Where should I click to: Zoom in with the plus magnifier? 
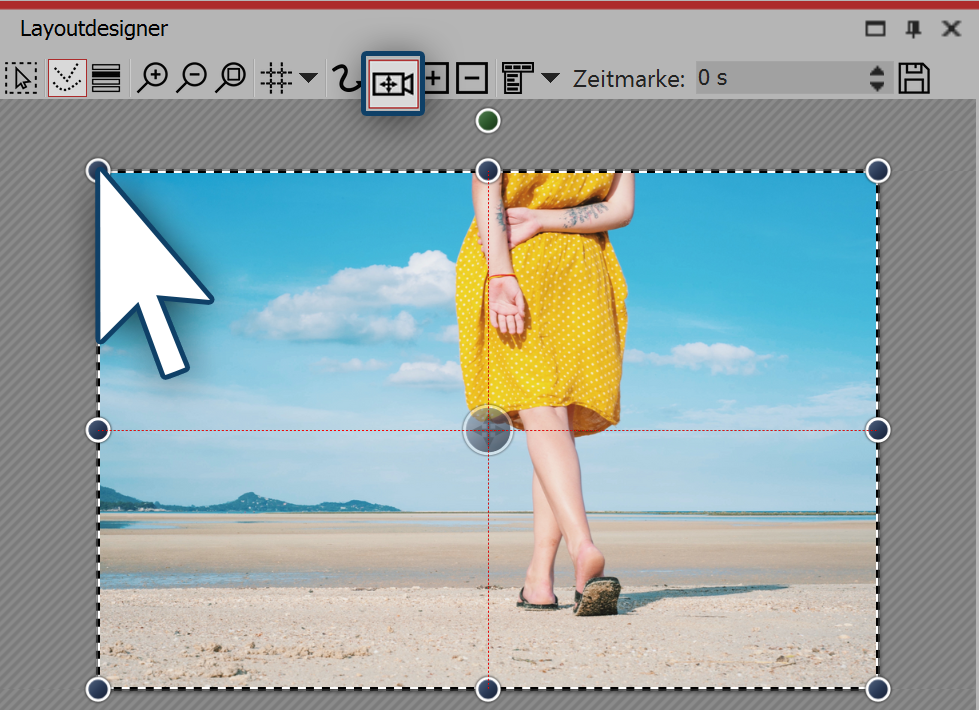click(x=152, y=78)
